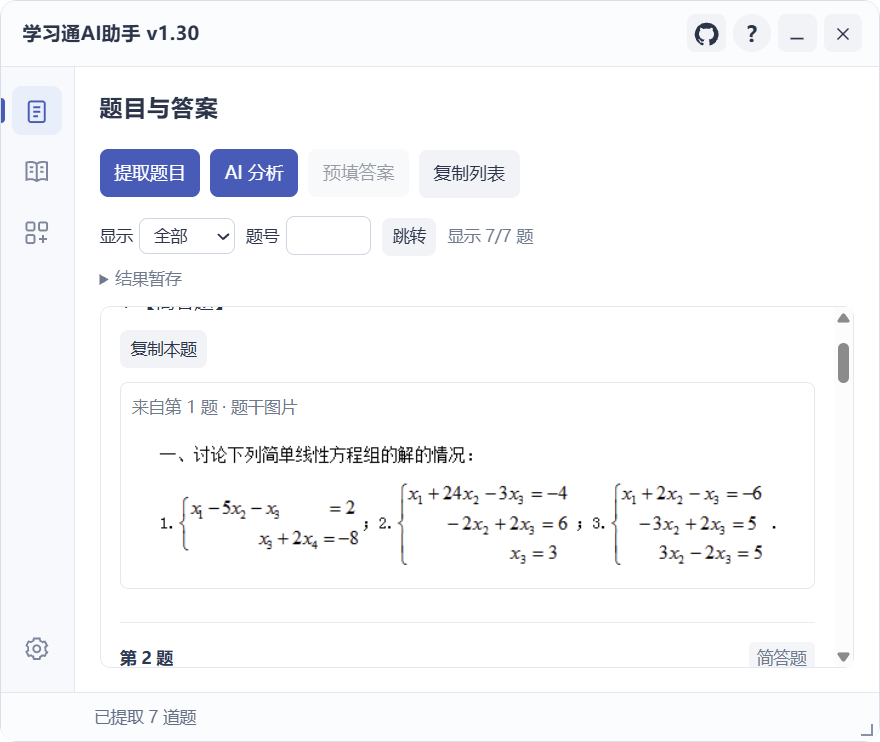The width and height of the screenshot is (880, 742).
Task: Click the 复制本题 button
Action: click(163, 349)
